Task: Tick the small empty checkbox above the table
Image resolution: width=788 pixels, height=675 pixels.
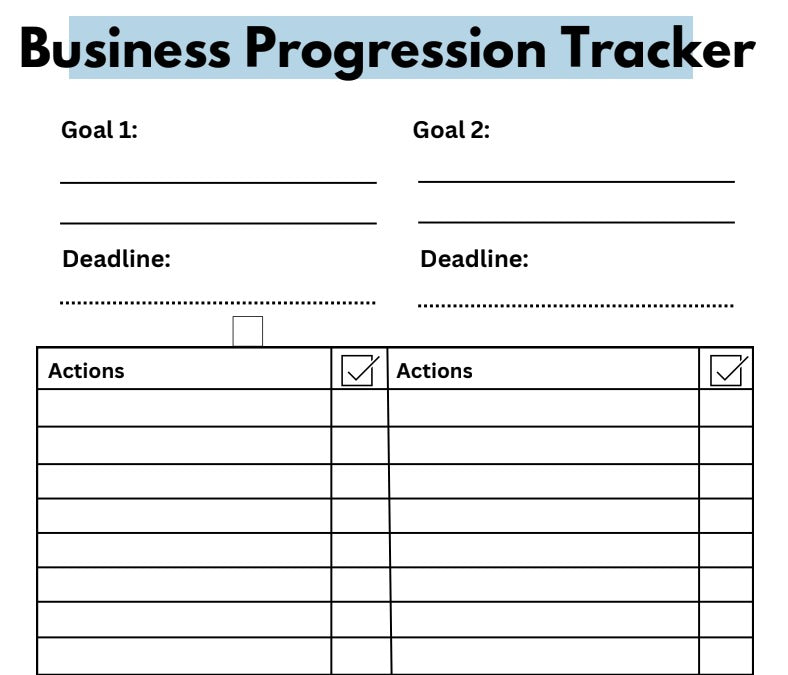Action: coord(247,331)
